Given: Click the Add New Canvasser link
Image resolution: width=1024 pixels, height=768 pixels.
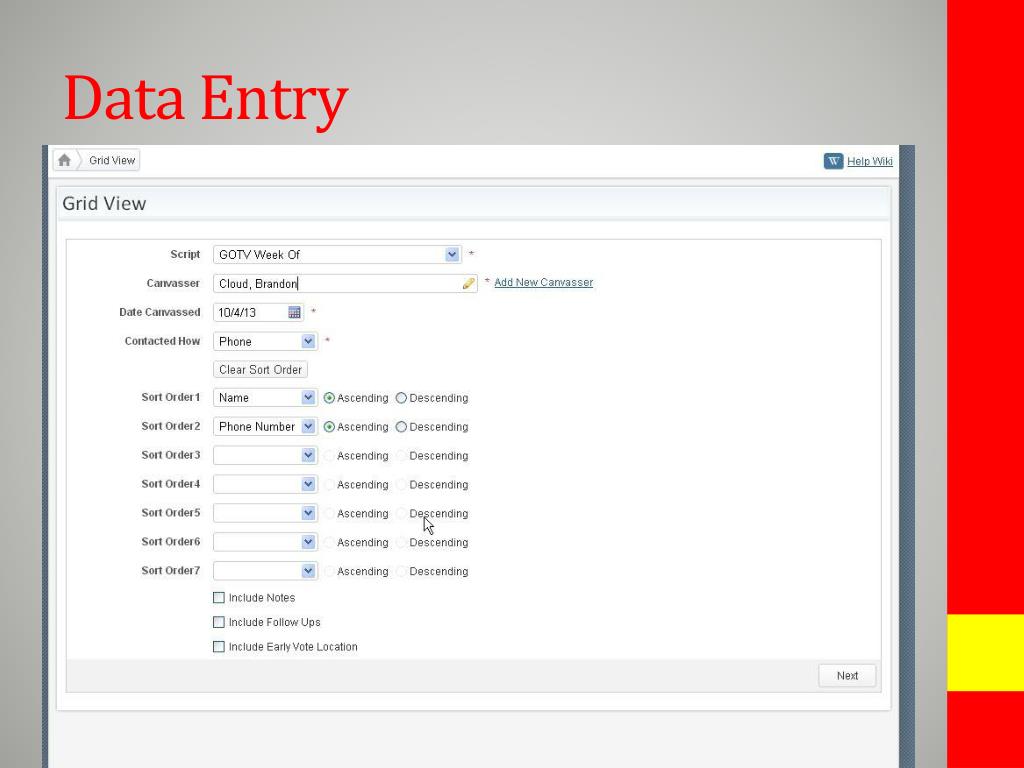Looking at the screenshot, I should coord(543,283).
